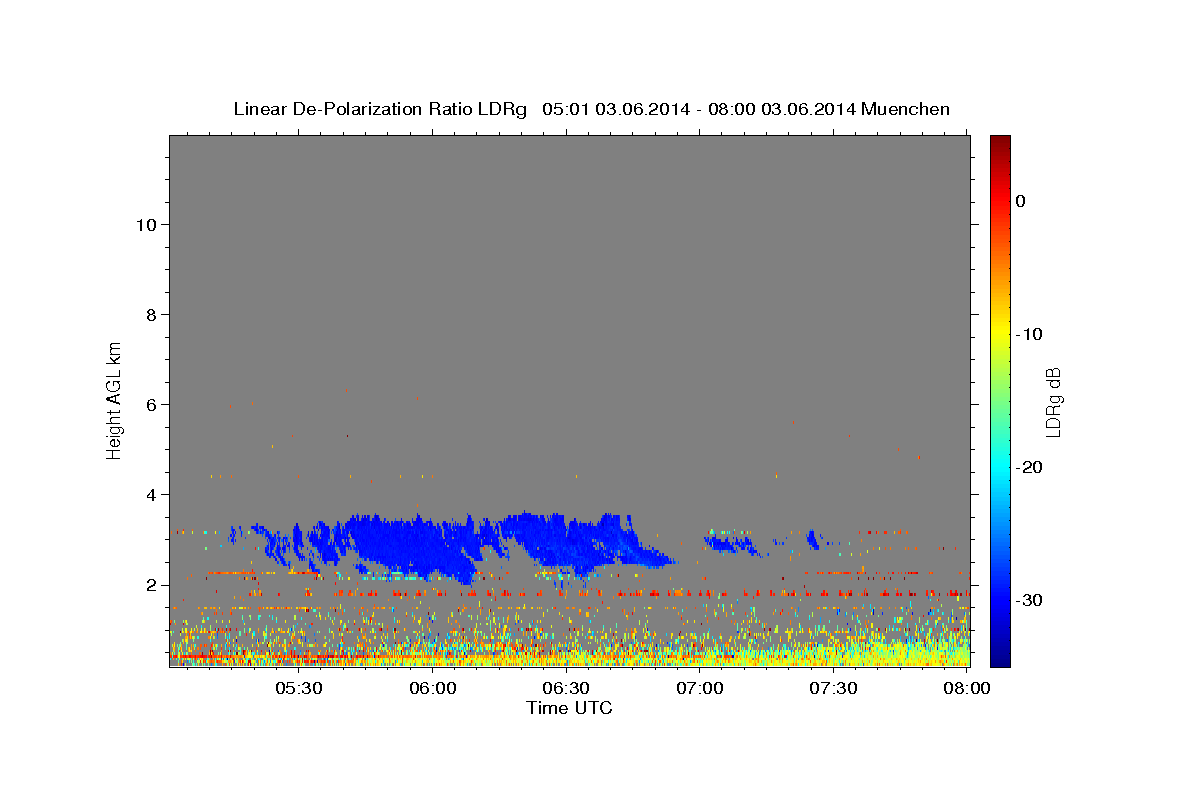Click the dark blue bottom of the colorbar

point(1000,657)
